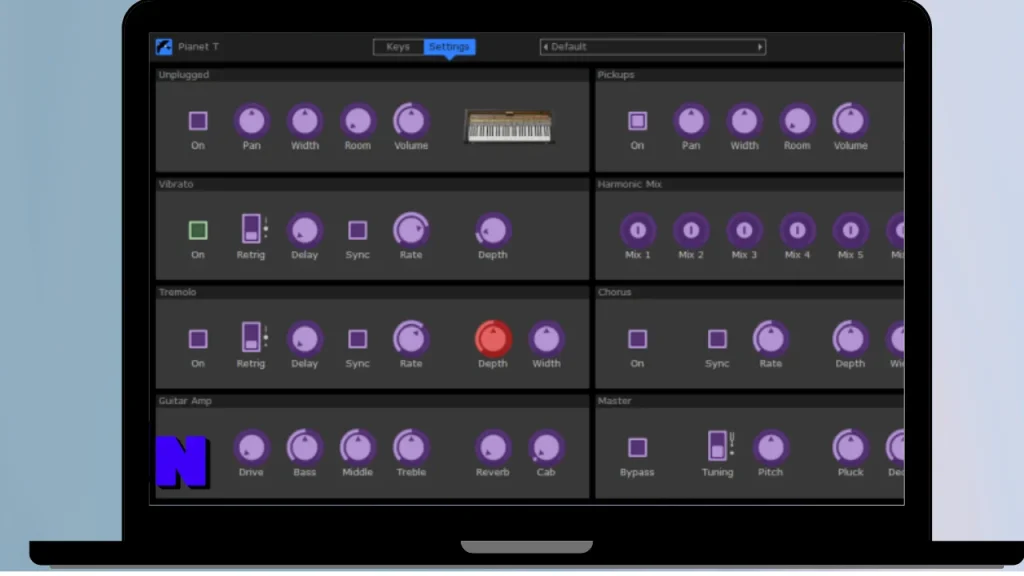
Task: Disable the Vibrato On switch
Action: pyautogui.click(x=198, y=230)
